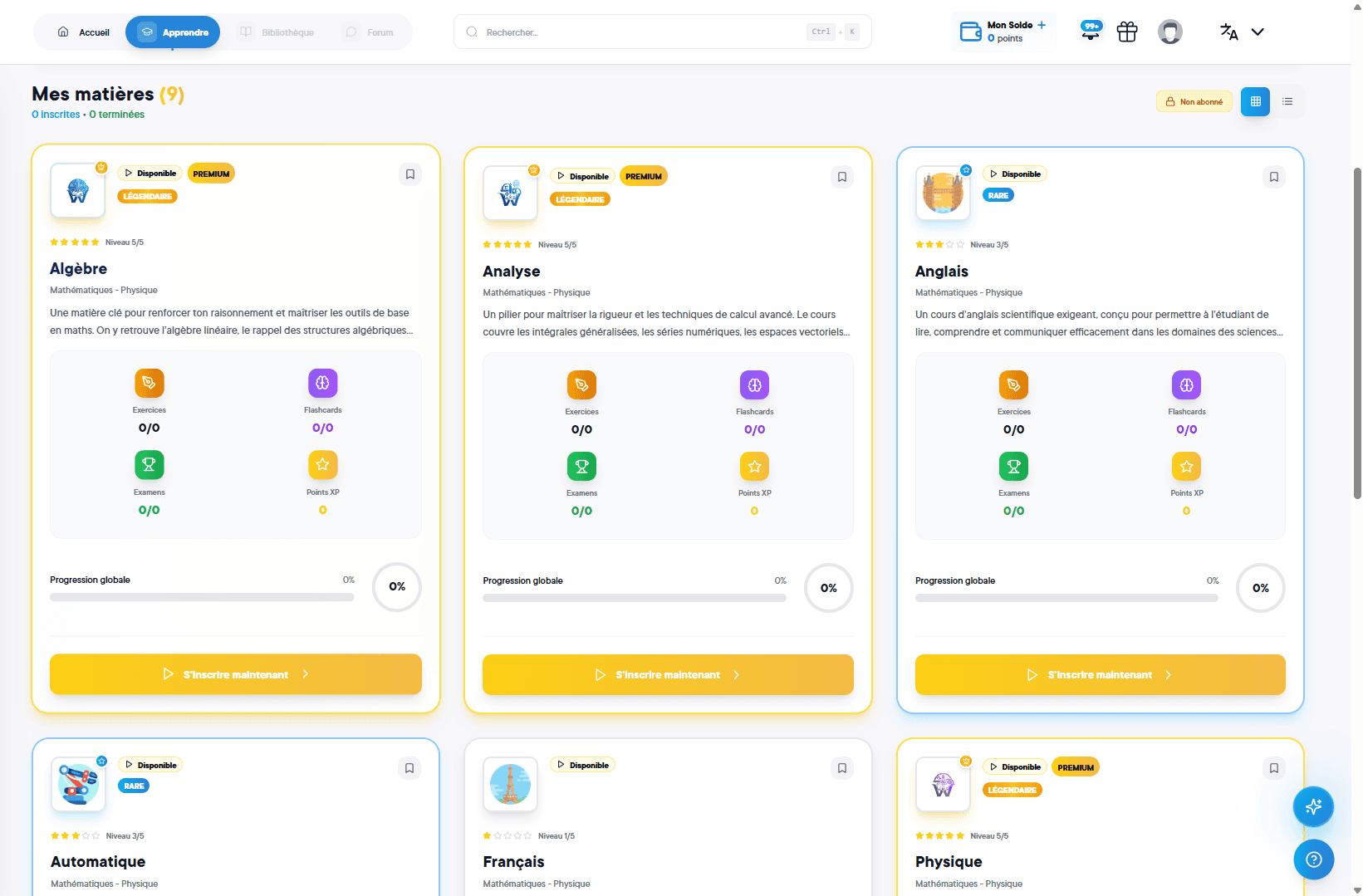This screenshot has width=1363, height=896.
Task: Click the Analyse course thumbnail
Action: coord(510,193)
